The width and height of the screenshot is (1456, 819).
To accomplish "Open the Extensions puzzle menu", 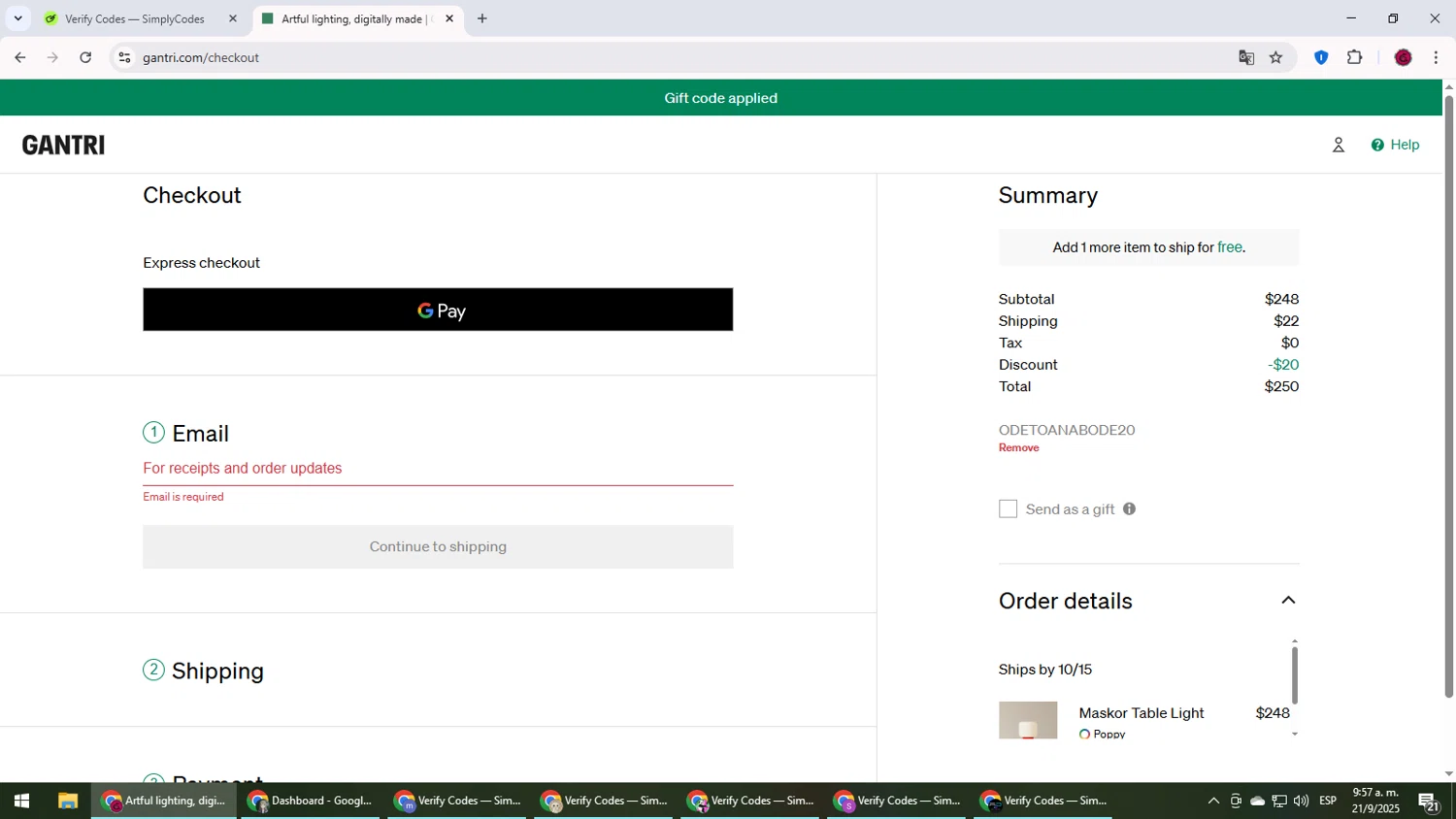I will (x=1355, y=58).
